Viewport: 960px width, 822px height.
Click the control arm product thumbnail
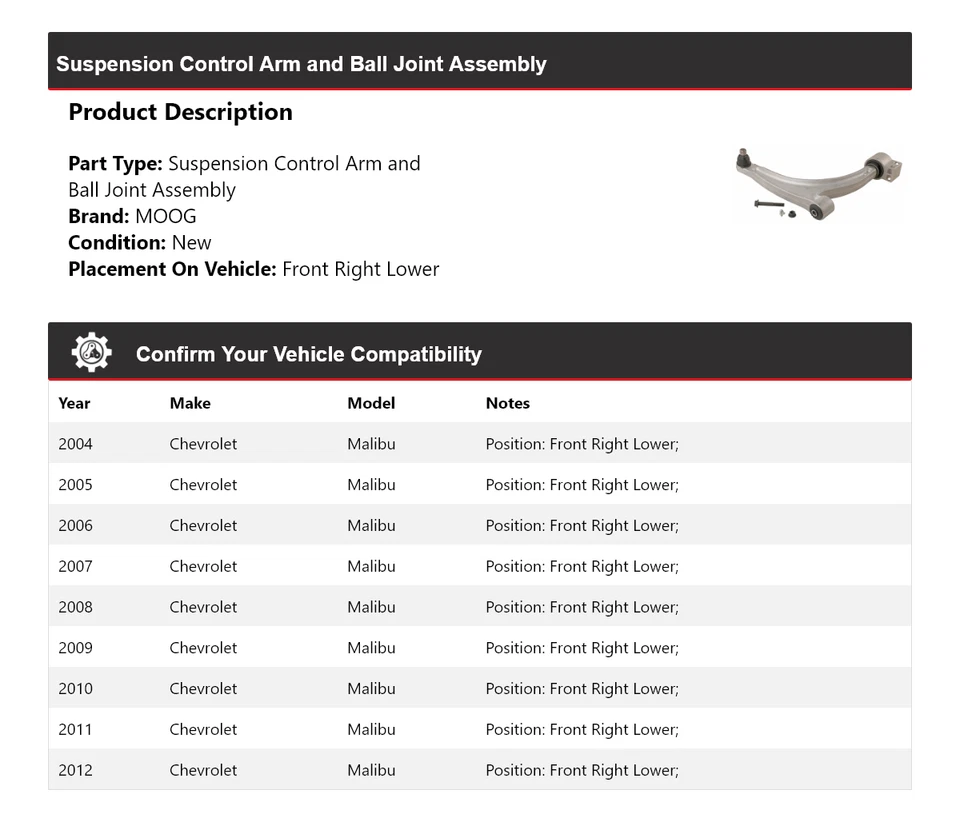[819, 184]
